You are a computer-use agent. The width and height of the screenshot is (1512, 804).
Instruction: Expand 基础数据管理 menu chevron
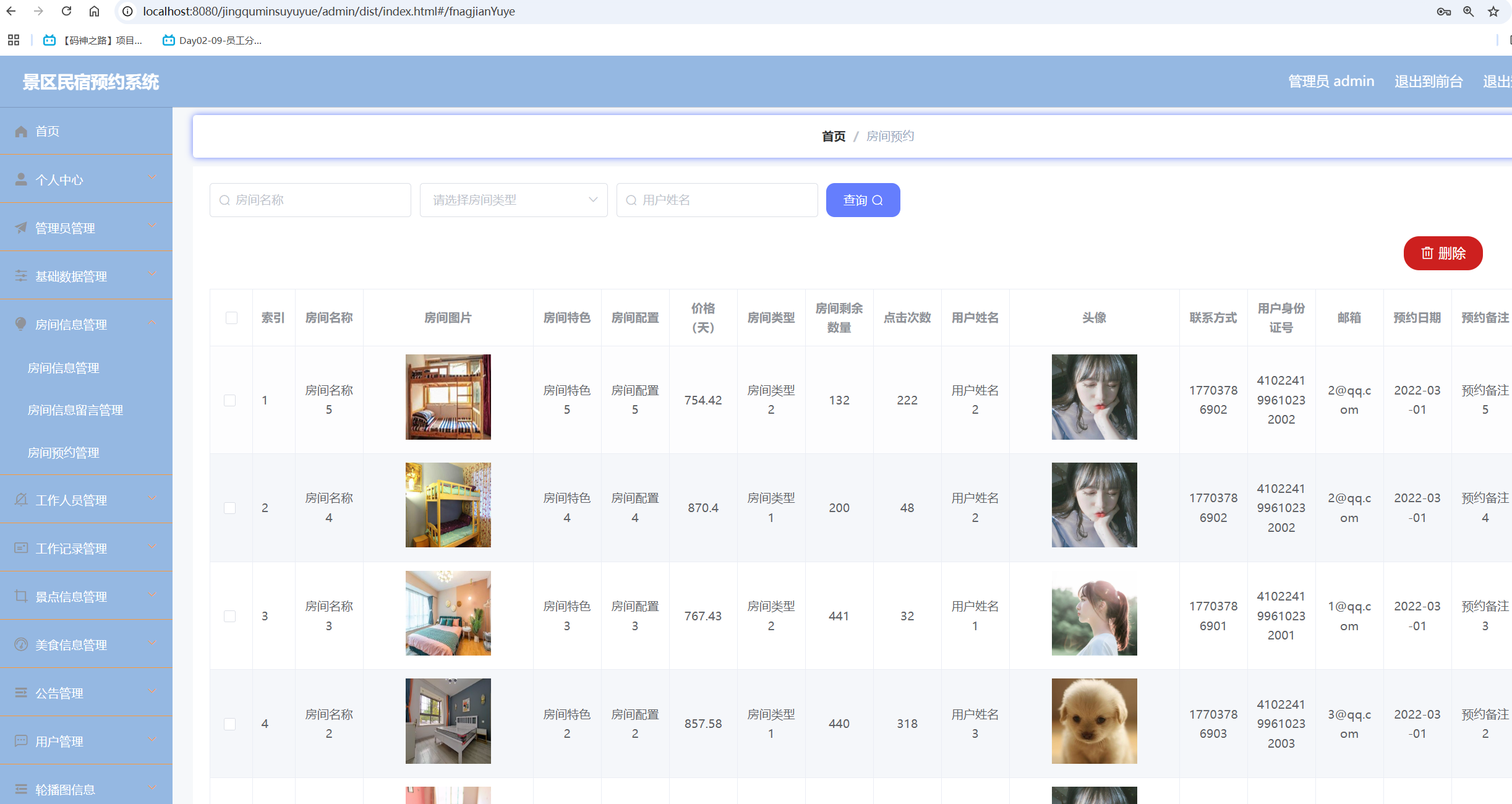coord(152,275)
